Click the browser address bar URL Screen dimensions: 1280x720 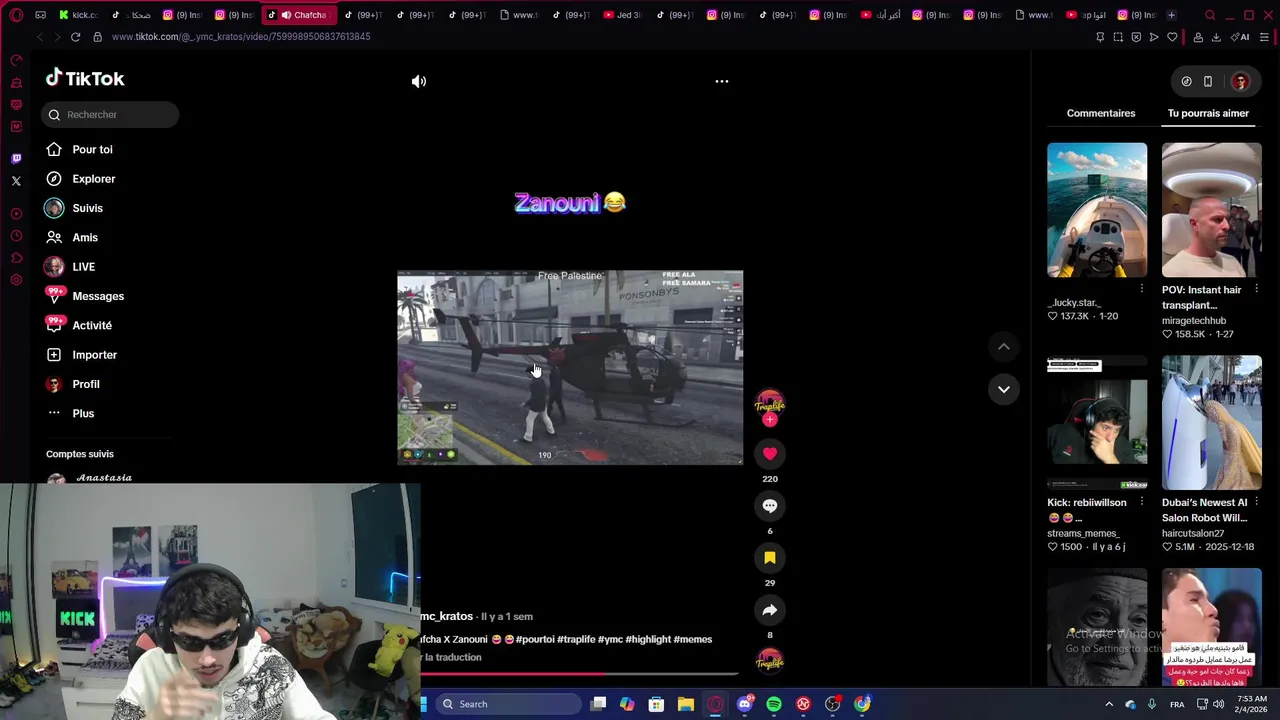[241, 37]
